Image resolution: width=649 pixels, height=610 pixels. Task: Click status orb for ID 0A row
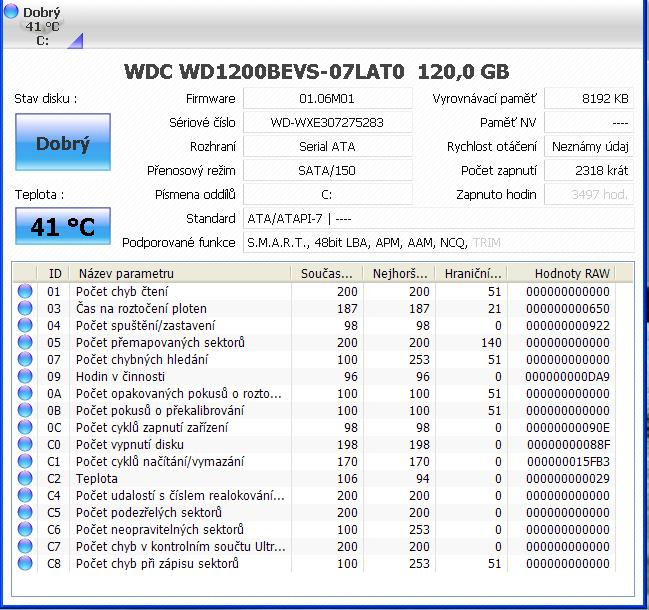25,393
